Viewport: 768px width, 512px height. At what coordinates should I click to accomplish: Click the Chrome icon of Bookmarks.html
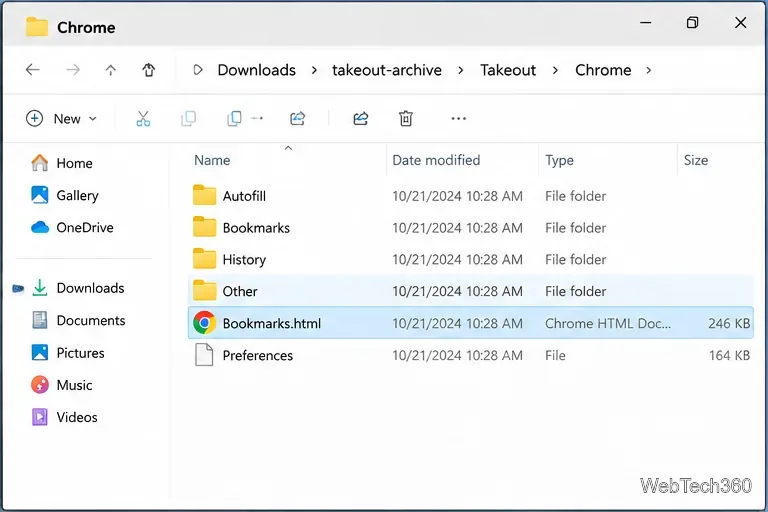click(x=204, y=323)
